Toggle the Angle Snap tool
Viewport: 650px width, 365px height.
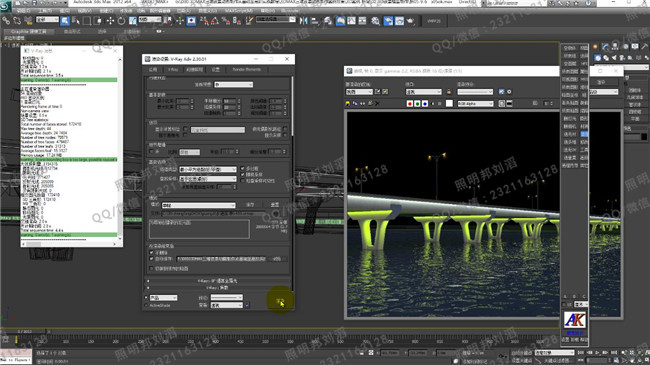[x=215, y=20]
